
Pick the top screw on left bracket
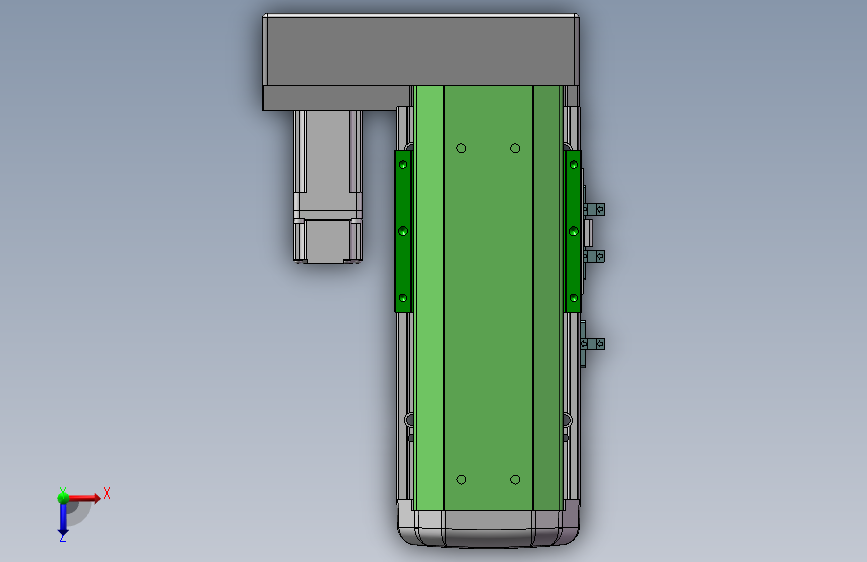point(403,164)
